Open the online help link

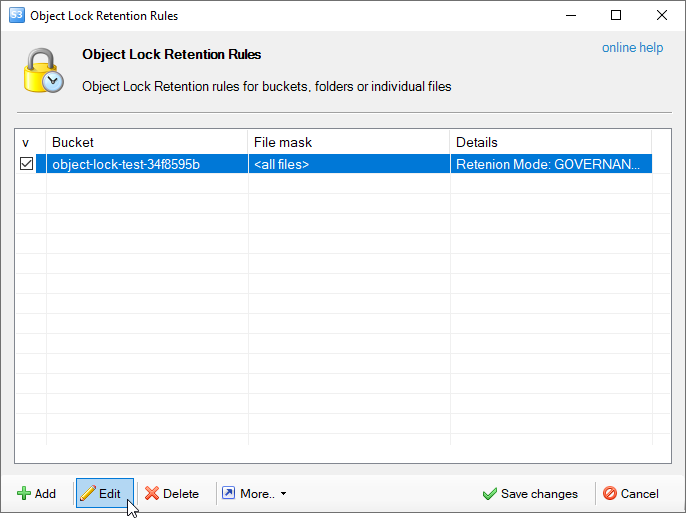[632, 47]
